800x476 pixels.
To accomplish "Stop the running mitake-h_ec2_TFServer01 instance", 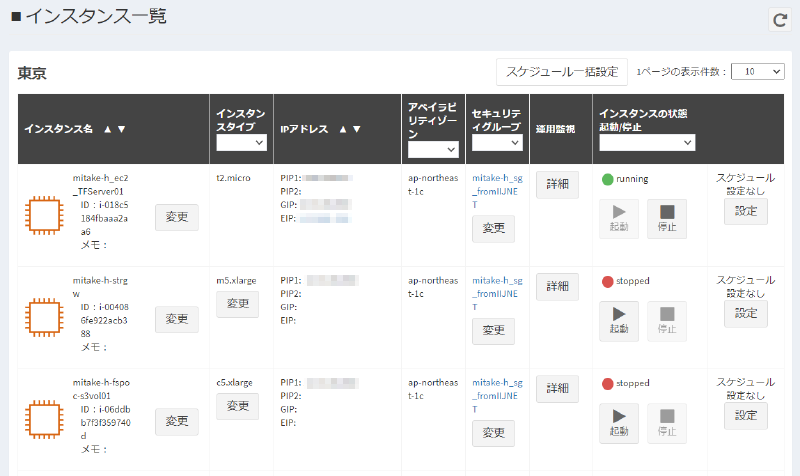I will (666, 219).
